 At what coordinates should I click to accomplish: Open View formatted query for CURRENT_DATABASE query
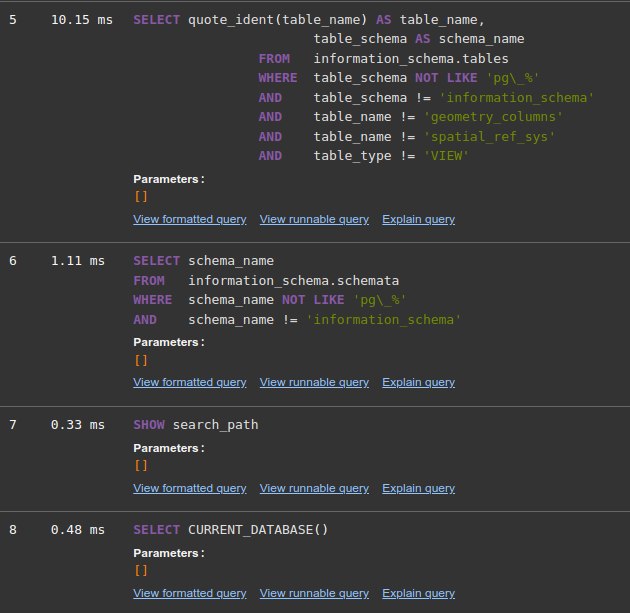190,593
